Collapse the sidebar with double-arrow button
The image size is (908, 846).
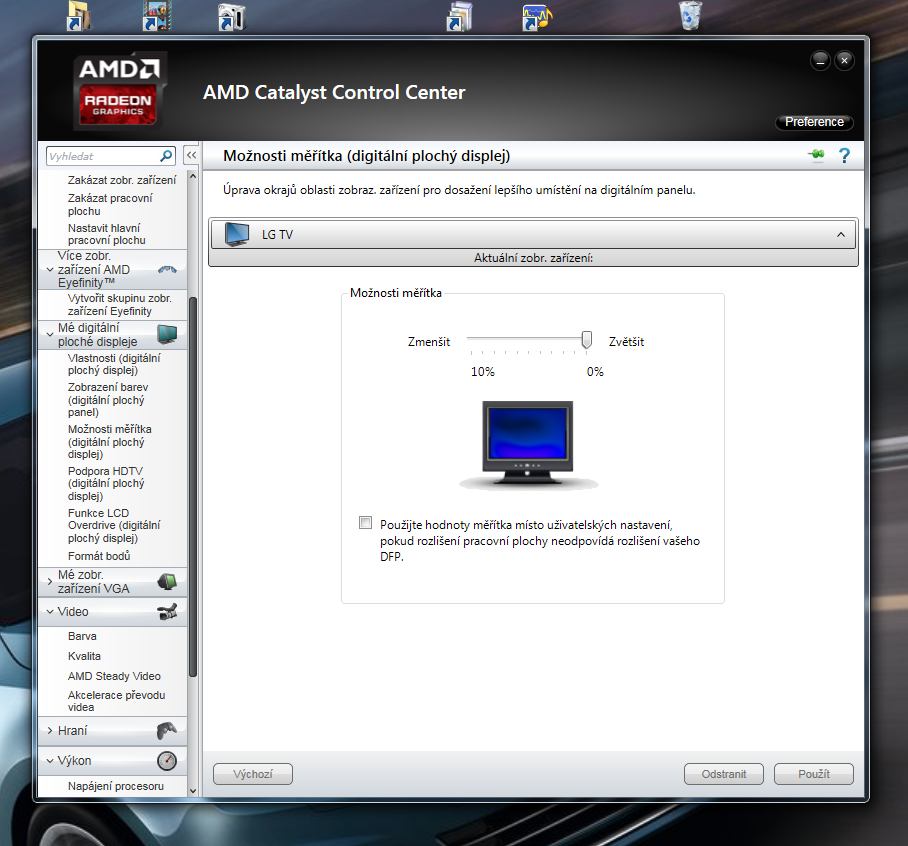(191, 155)
